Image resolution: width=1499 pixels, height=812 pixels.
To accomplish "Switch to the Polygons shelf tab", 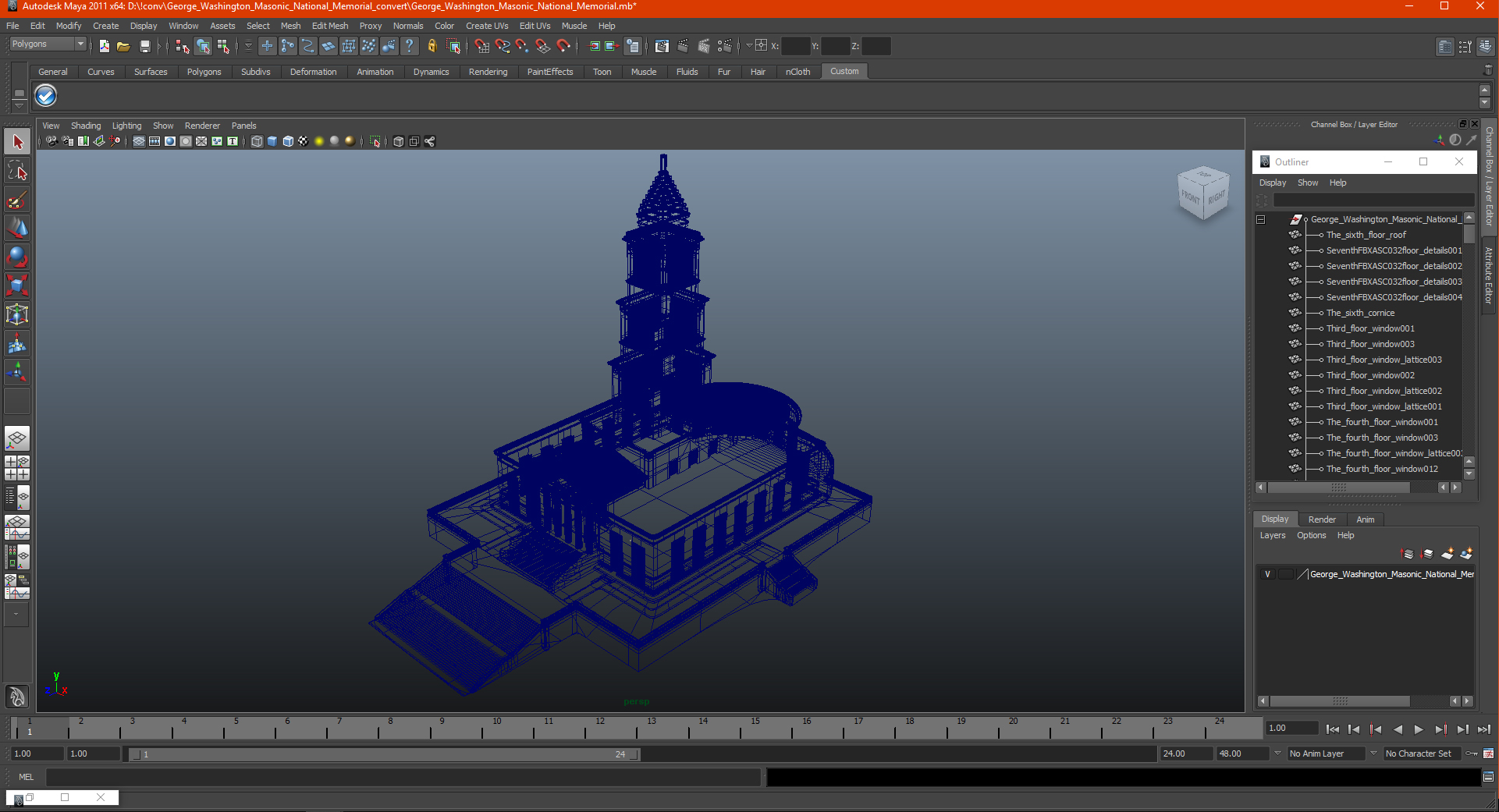I will pyautogui.click(x=204, y=72).
